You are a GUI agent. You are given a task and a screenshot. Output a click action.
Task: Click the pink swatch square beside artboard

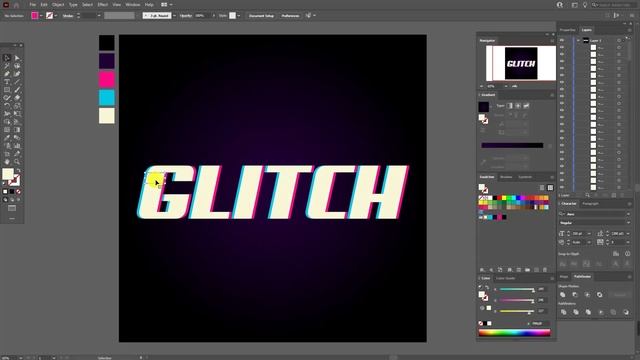click(x=107, y=79)
